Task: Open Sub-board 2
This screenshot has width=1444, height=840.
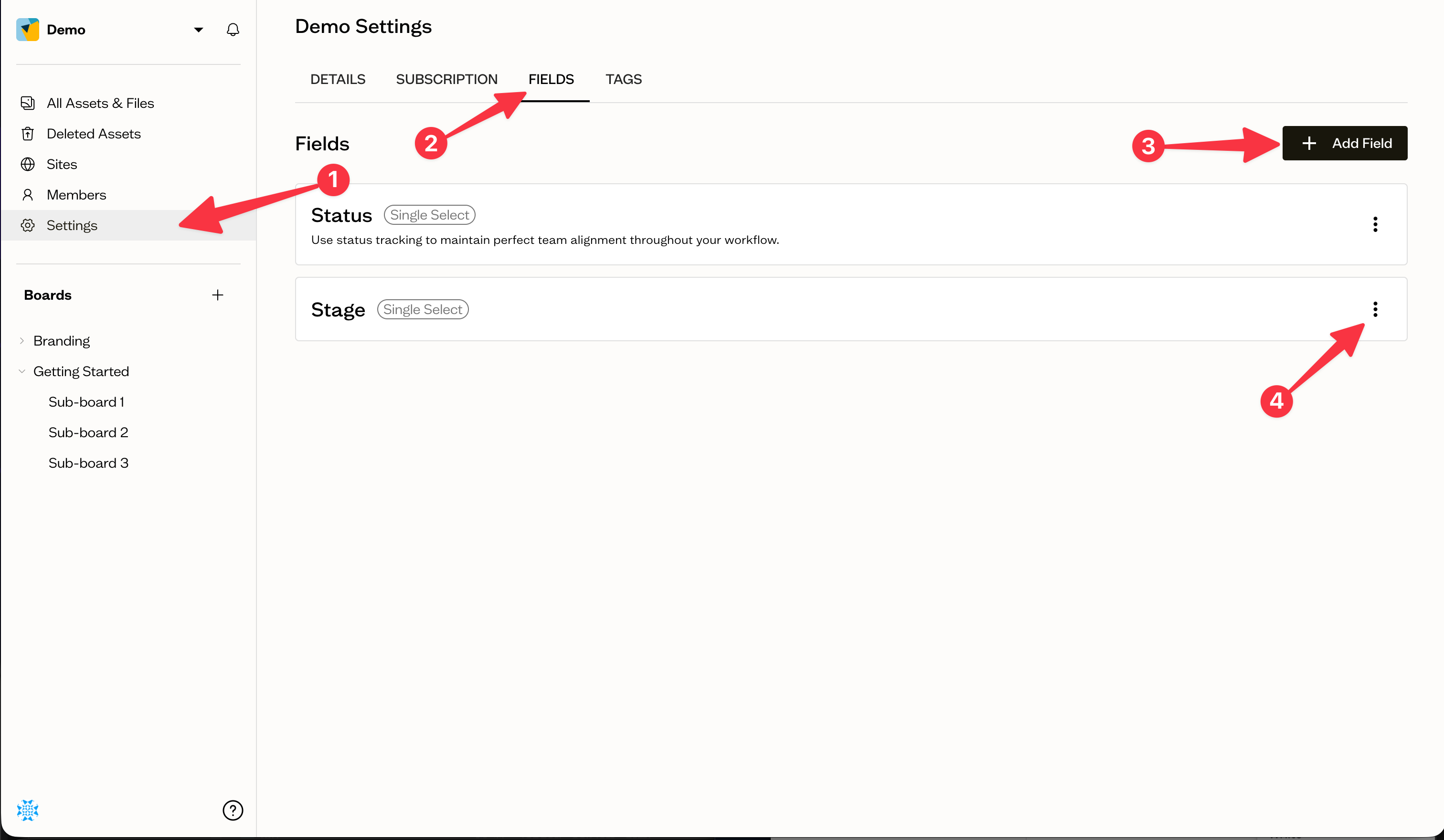Action: click(88, 432)
